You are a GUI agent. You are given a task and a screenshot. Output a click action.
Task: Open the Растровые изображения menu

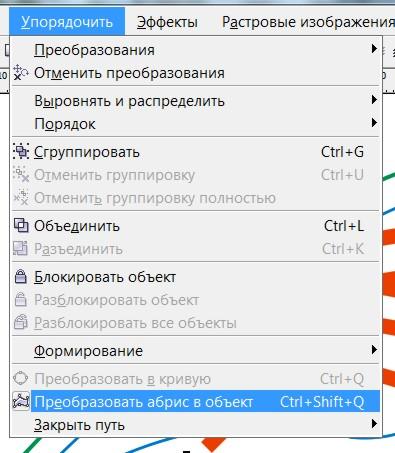(x=308, y=22)
